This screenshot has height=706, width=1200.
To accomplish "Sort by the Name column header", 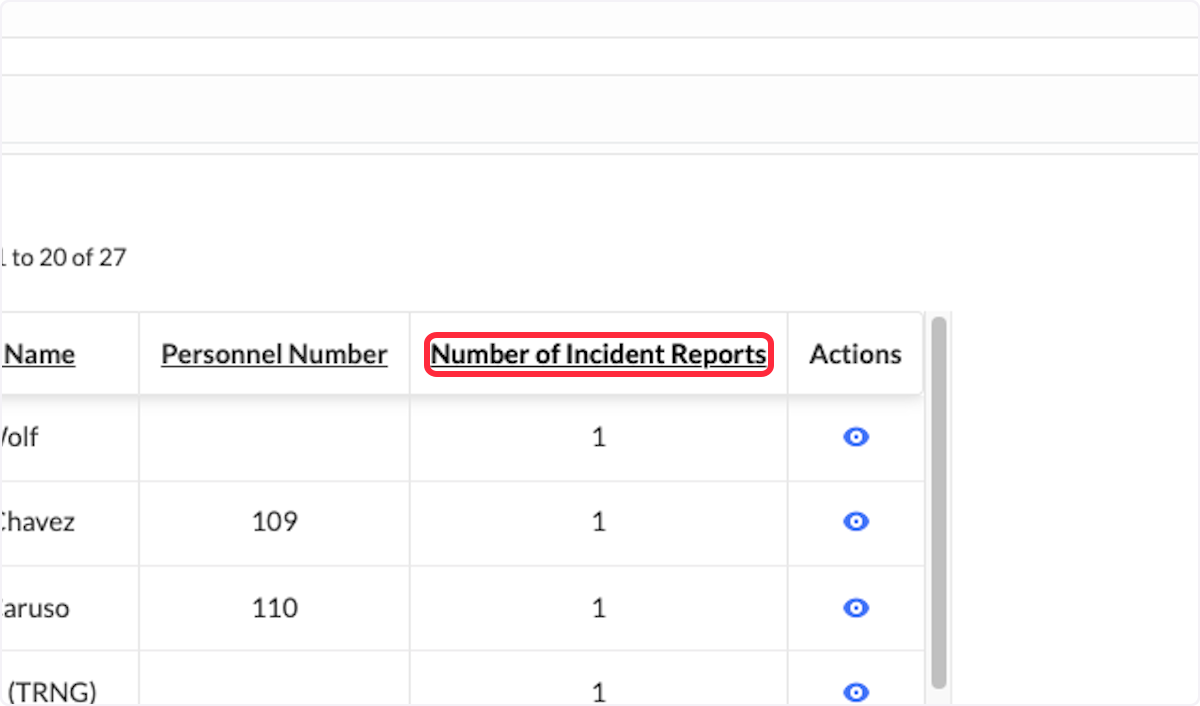I will [40, 354].
